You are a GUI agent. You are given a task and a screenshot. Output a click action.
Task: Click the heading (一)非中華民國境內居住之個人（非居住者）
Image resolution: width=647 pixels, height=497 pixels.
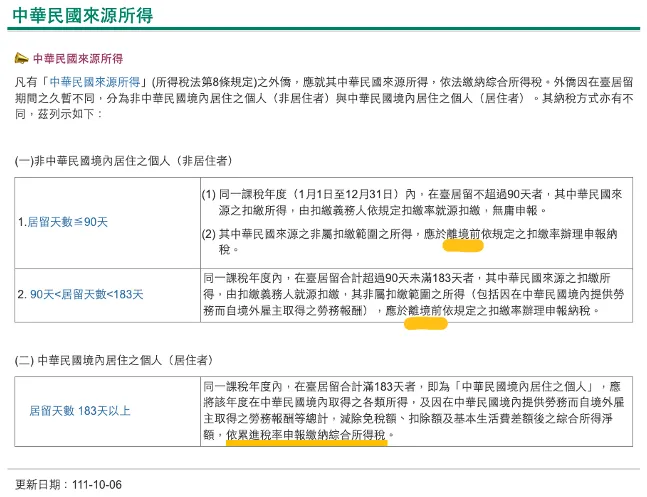[124, 161]
